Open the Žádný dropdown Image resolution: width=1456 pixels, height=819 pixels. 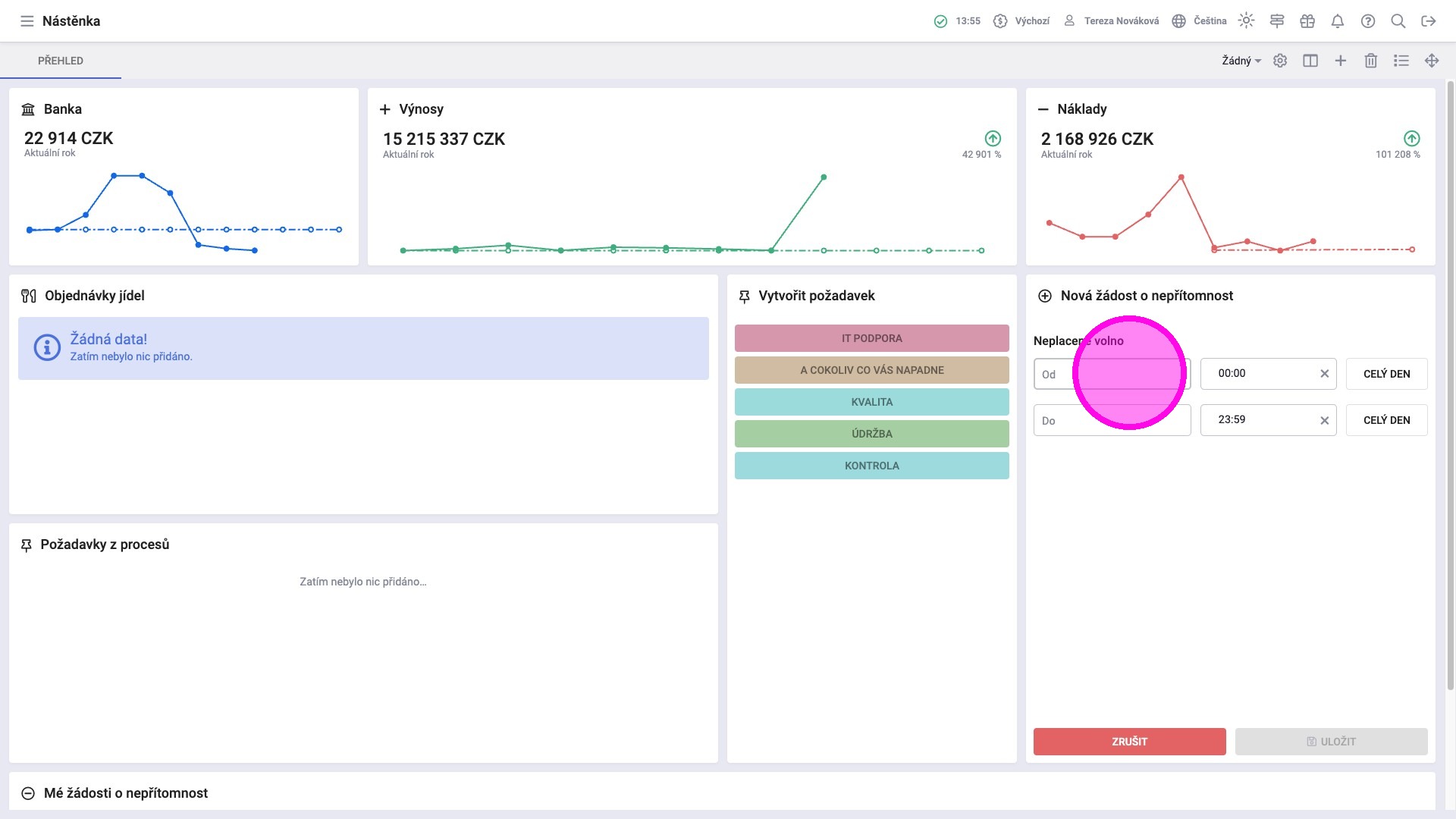(x=1241, y=61)
